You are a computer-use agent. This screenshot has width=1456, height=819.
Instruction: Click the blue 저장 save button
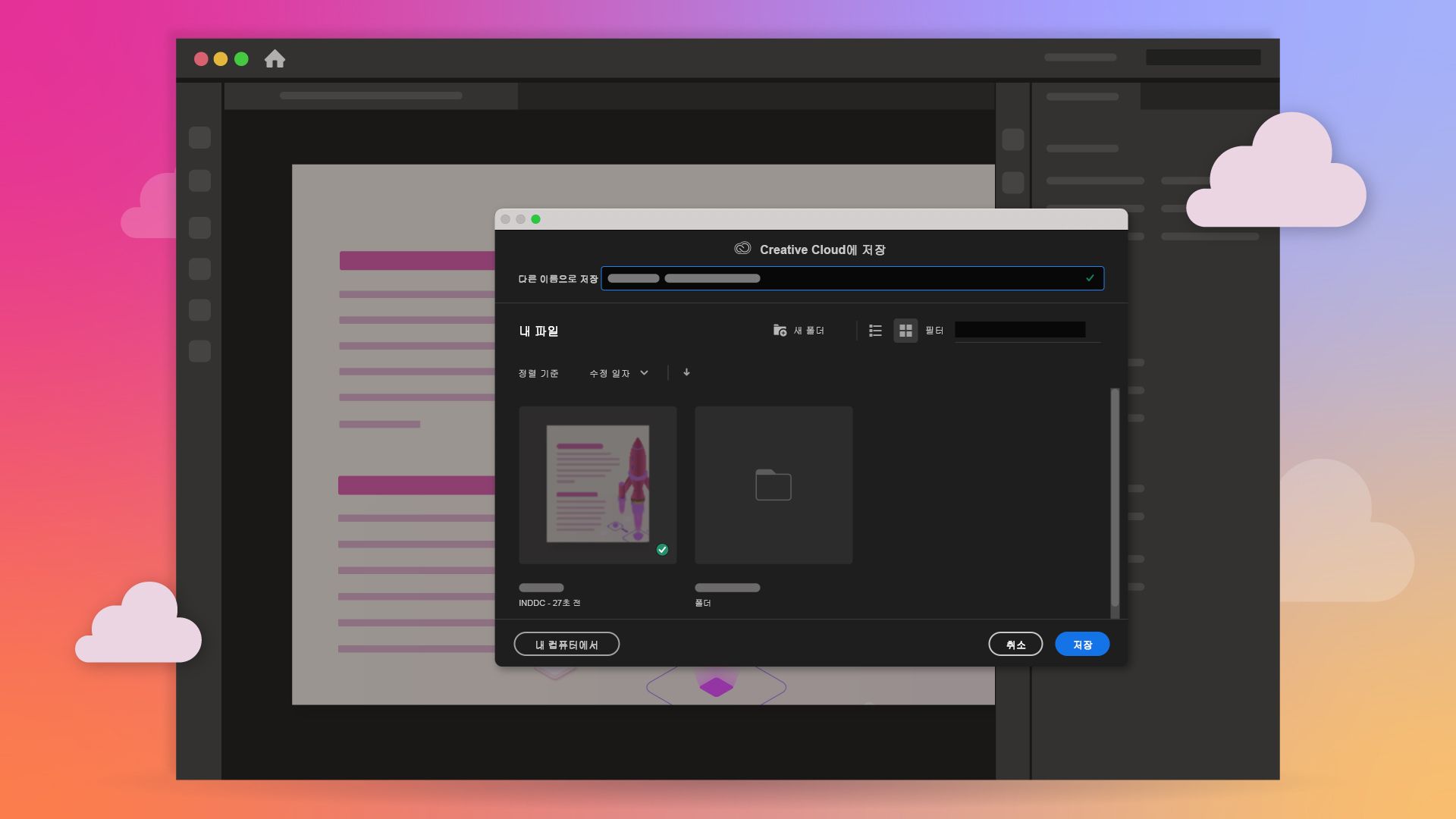pos(1082,645)
